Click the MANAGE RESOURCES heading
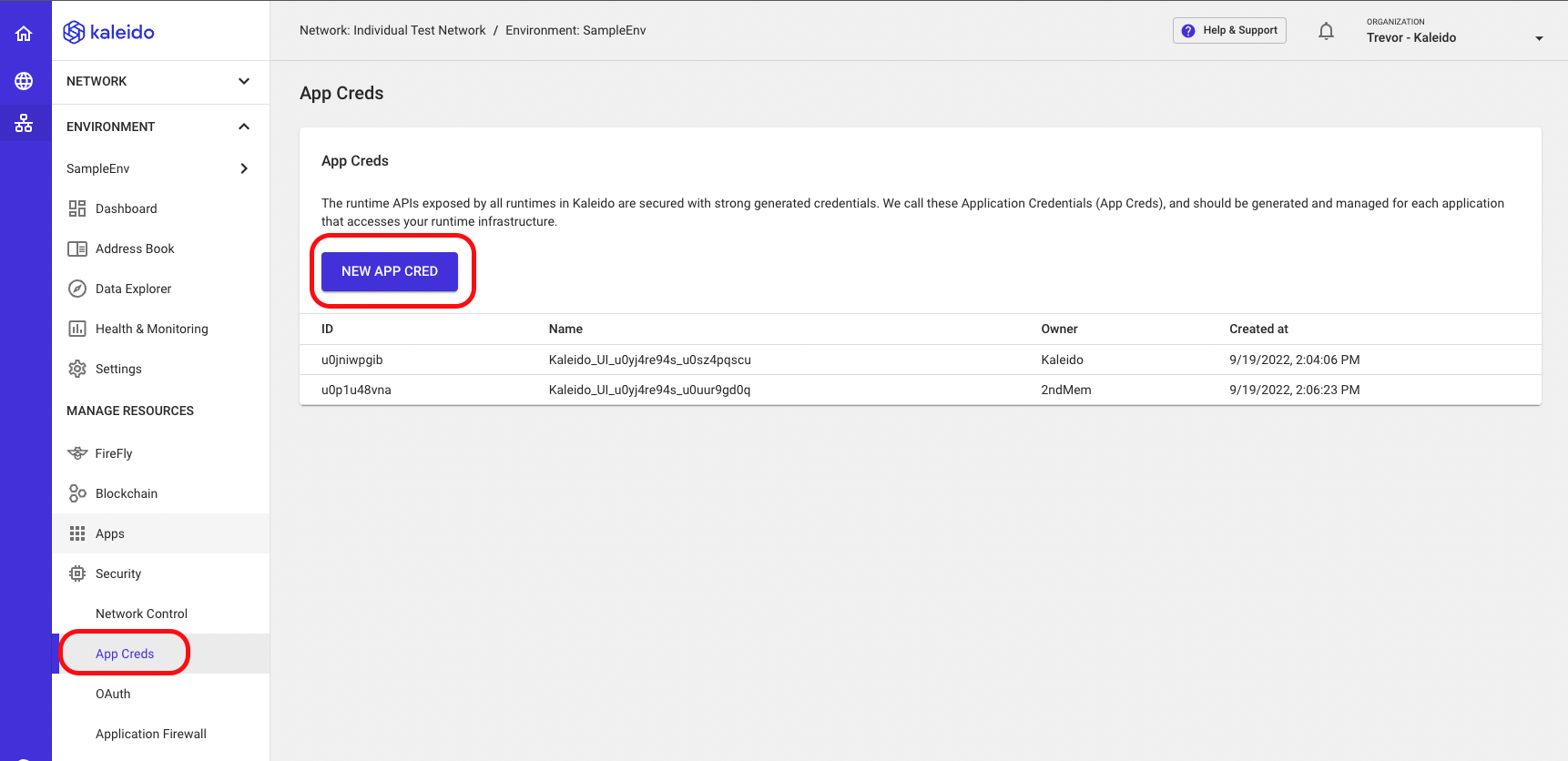1568x761 pixels. (x=130, y=411)
